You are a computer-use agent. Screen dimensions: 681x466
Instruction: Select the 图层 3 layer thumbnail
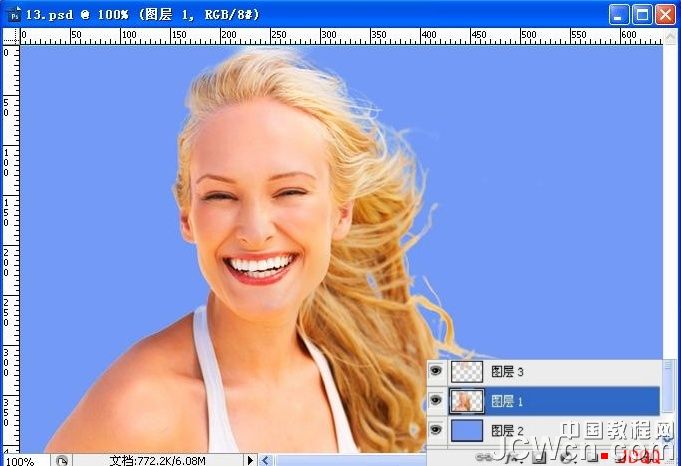pyautogui.click(x=466, y=372)
